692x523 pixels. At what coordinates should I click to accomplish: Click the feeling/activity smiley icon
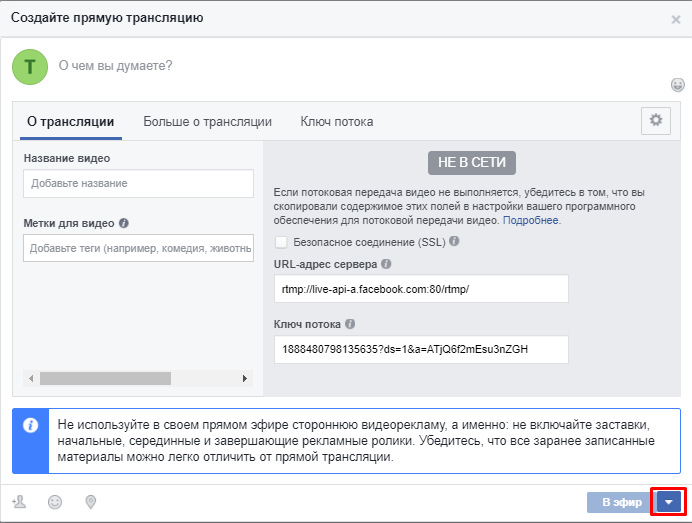(55, 502)
